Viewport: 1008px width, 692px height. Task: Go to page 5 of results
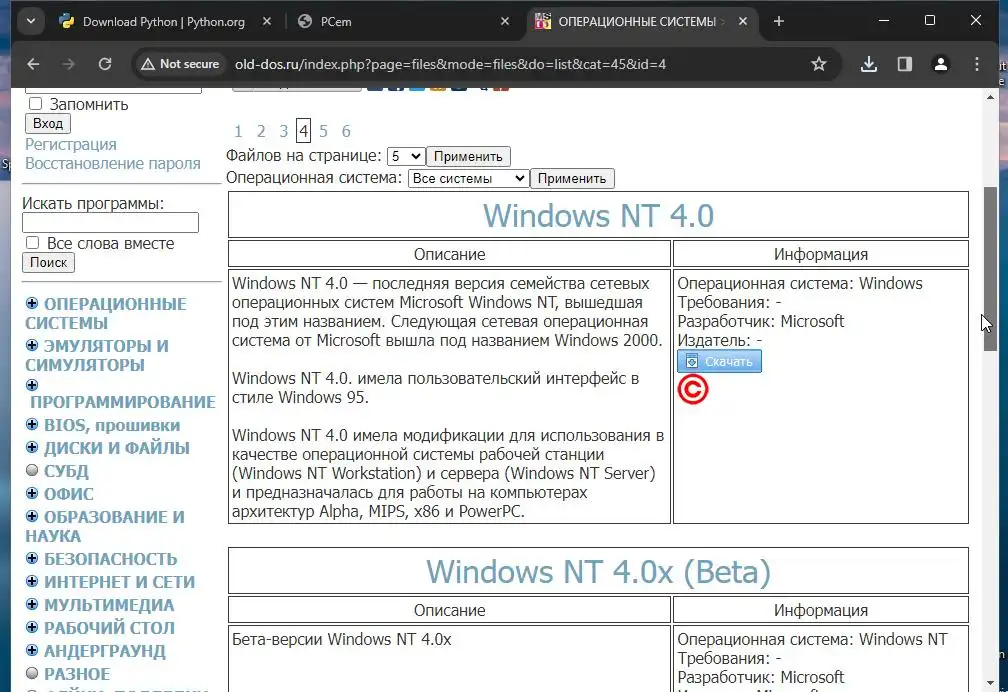(x=323, y=131)
